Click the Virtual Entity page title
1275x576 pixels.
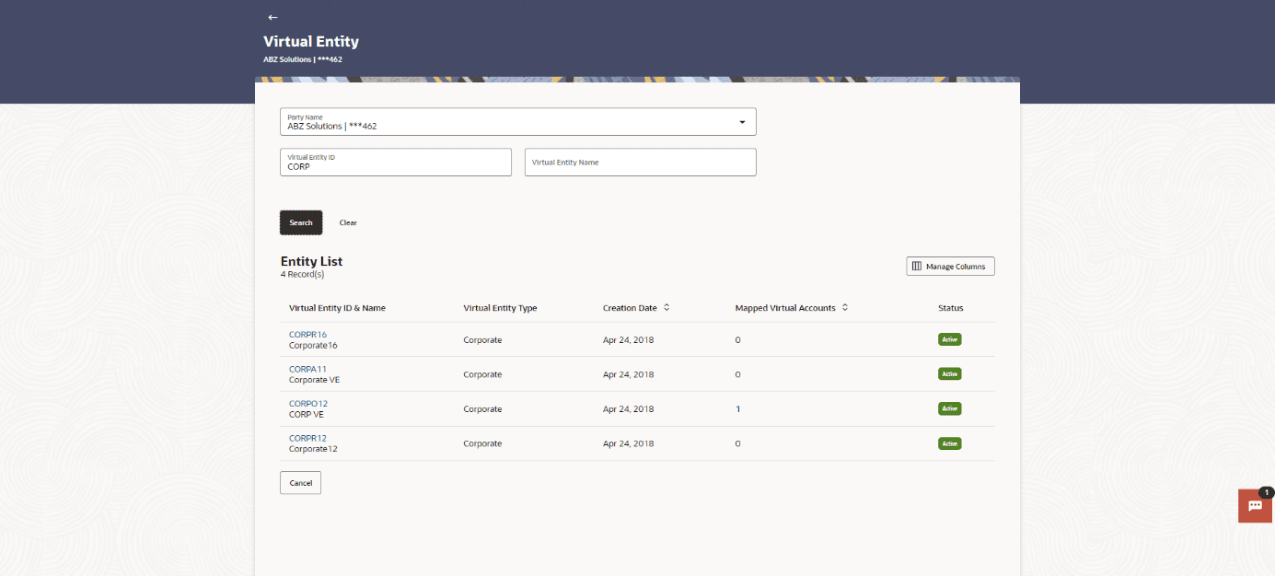(x=311, y=42)
